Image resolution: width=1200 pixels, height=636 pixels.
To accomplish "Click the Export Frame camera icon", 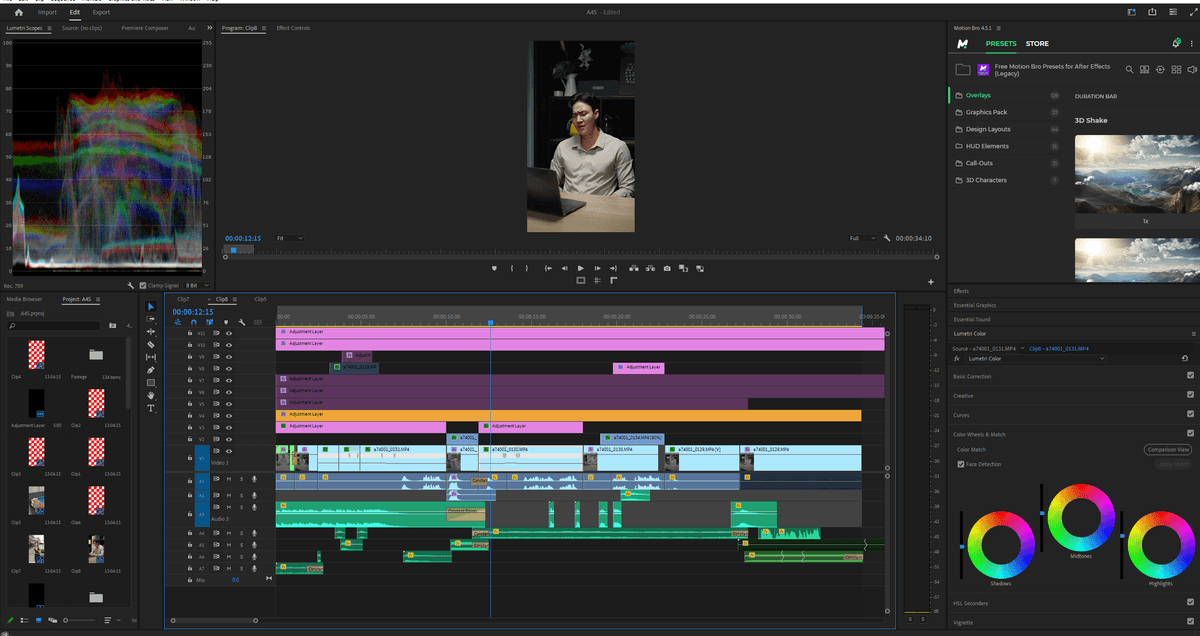I will tap(666, 268).
